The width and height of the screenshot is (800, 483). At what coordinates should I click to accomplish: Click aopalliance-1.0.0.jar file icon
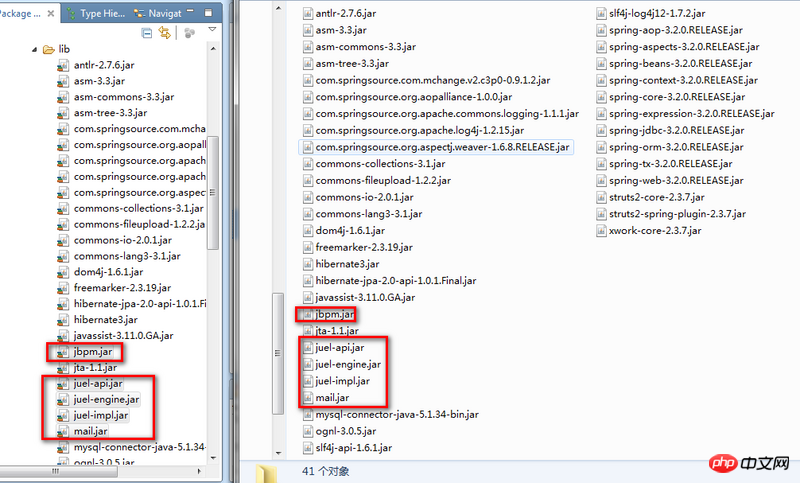pos(308,97)
